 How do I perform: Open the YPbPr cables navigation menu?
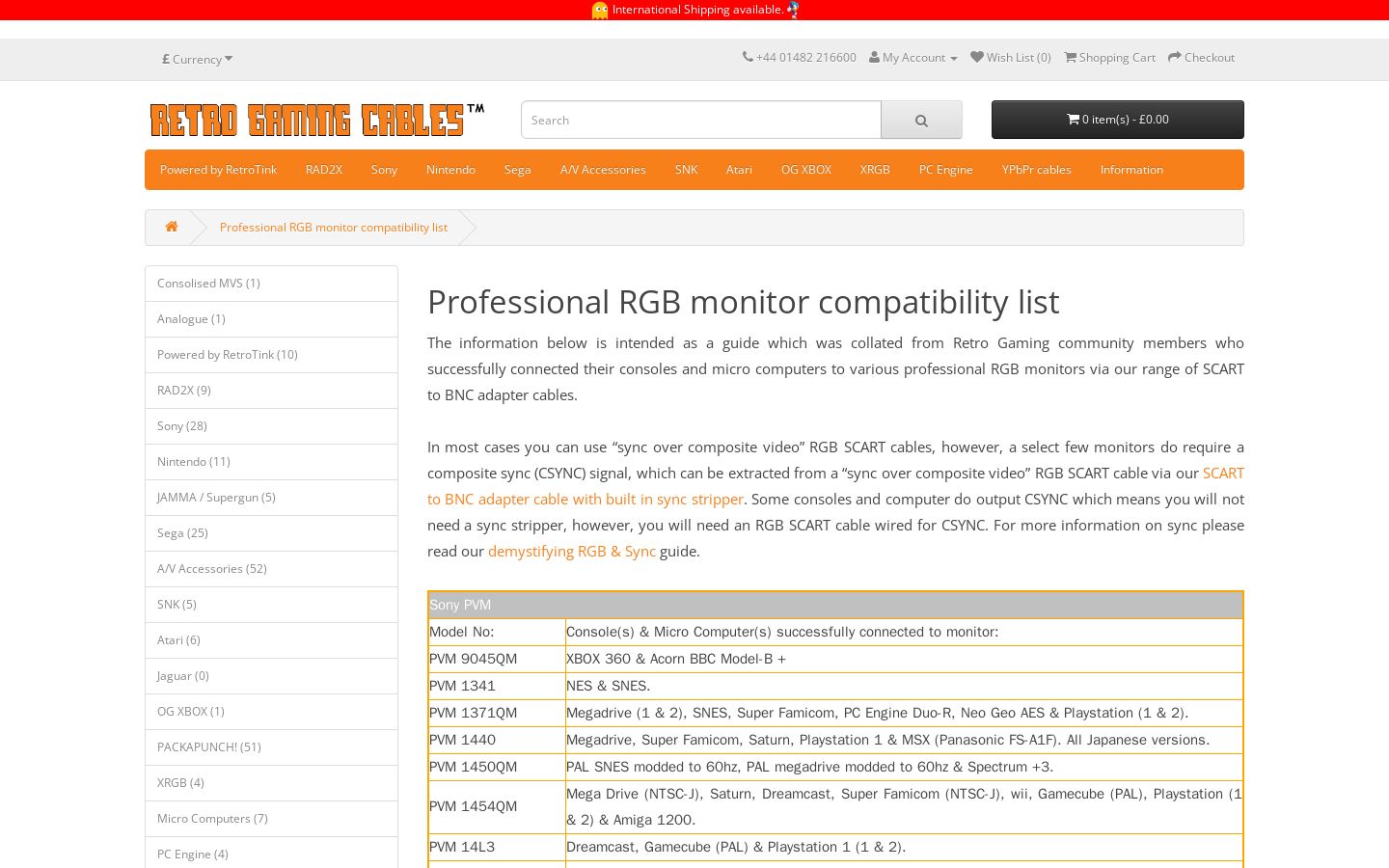(1037, 170)
